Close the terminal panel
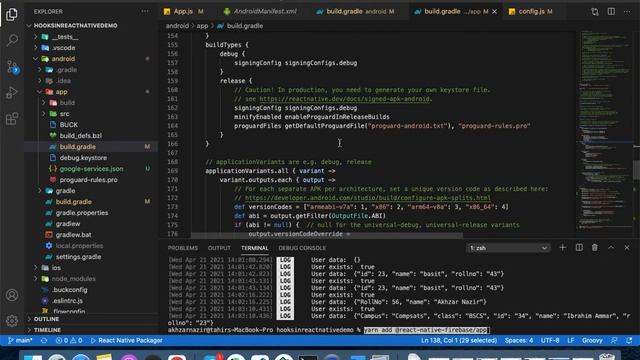Viewport: 640px width, 360px height. [627, 247]
